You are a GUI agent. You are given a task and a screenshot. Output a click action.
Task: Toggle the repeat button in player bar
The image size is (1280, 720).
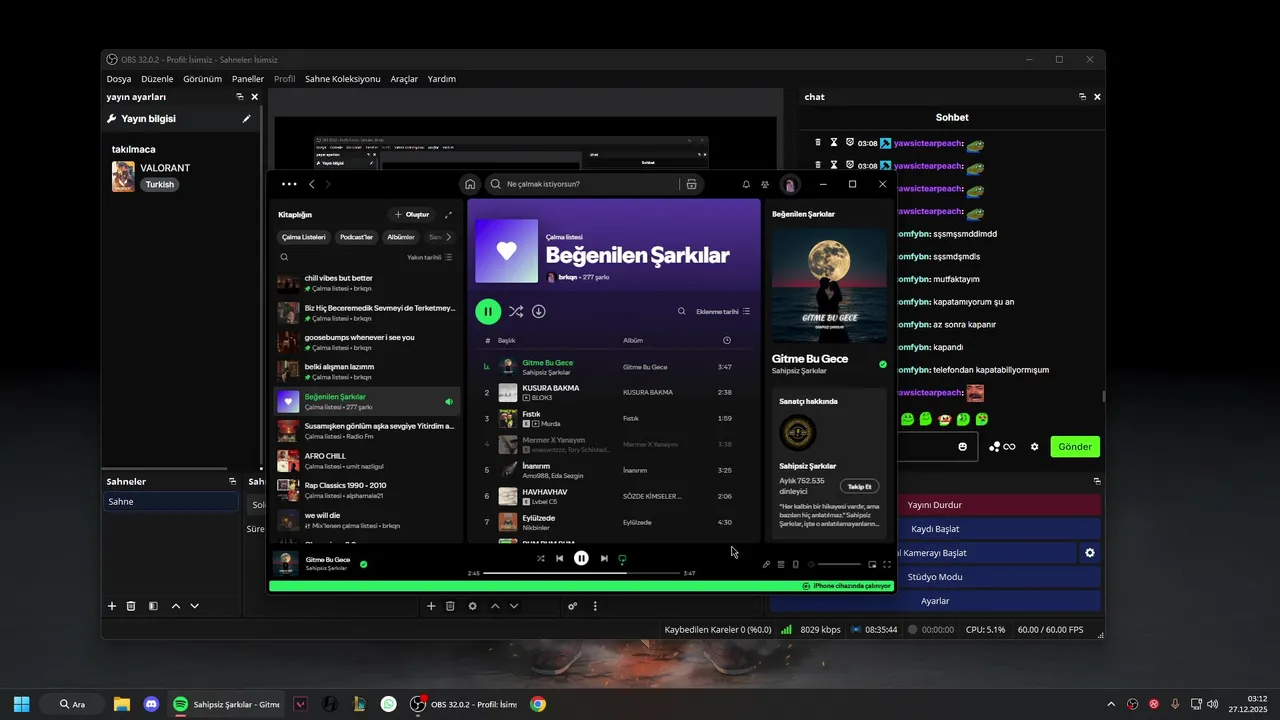click(x=622, y=559)
